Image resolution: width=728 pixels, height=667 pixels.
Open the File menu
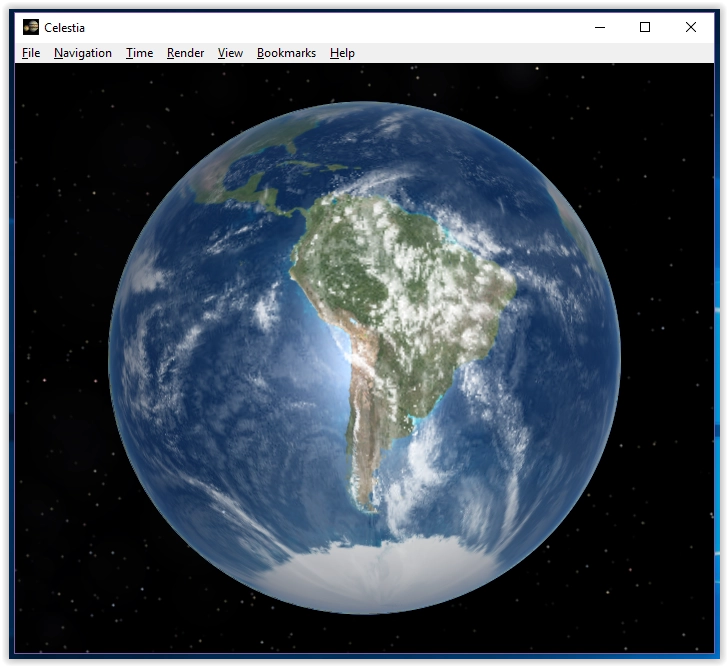[x=31, y=53]
